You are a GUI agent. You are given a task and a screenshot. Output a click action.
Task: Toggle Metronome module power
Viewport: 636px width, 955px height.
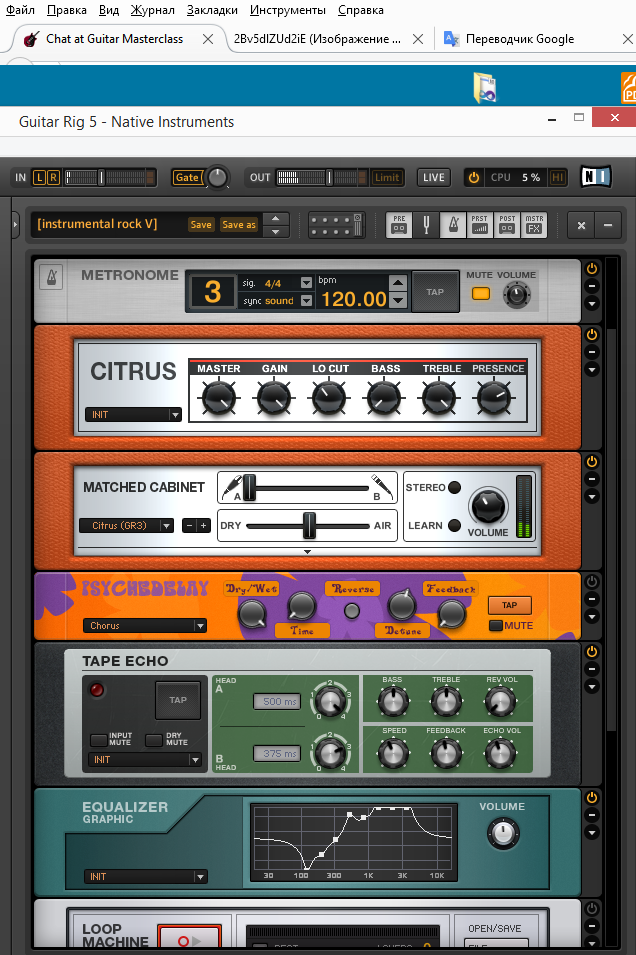pos(592,269)
